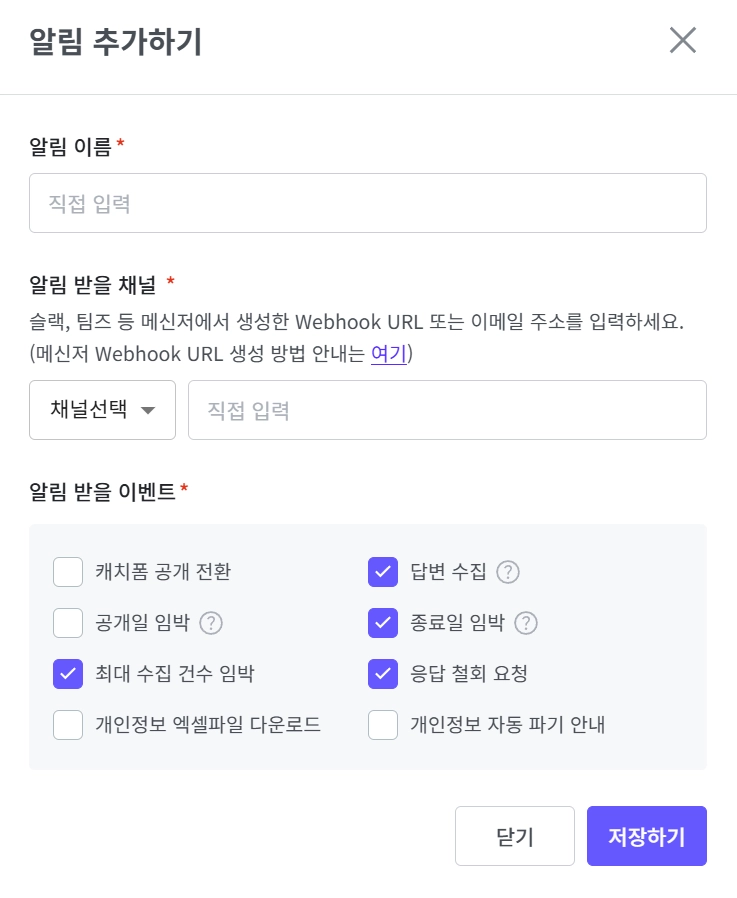737x898 pixels.
Task: Click help icon beside 공개일 임박
Action: point(211,623)
